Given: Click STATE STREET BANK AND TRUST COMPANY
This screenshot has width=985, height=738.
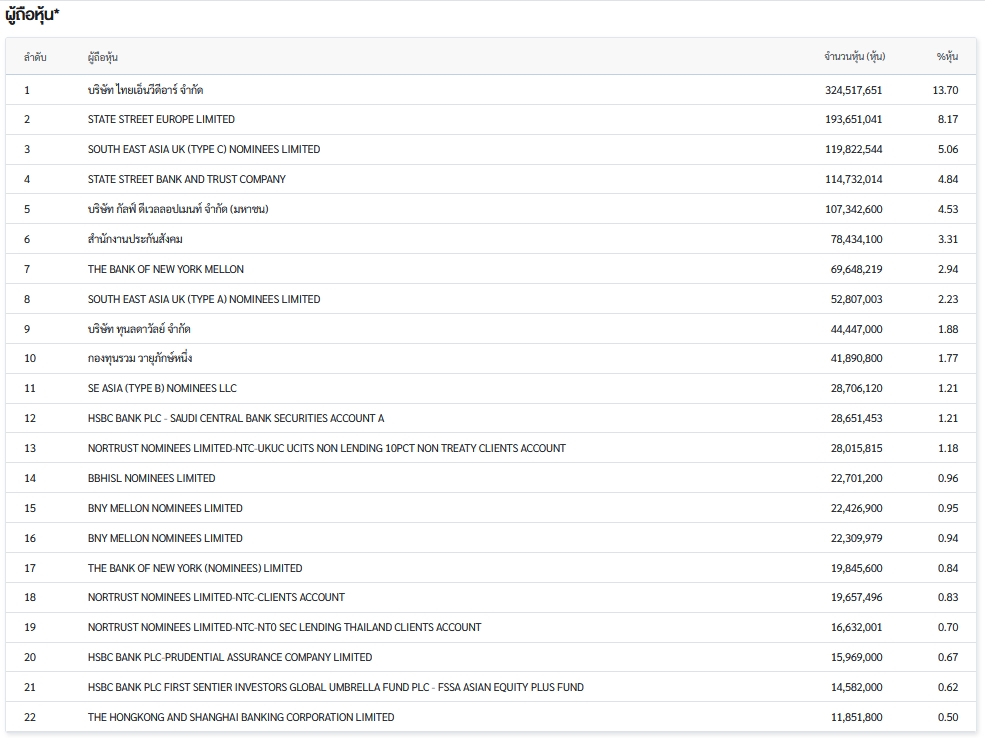Looking at the screenshot, I should 186,179.
